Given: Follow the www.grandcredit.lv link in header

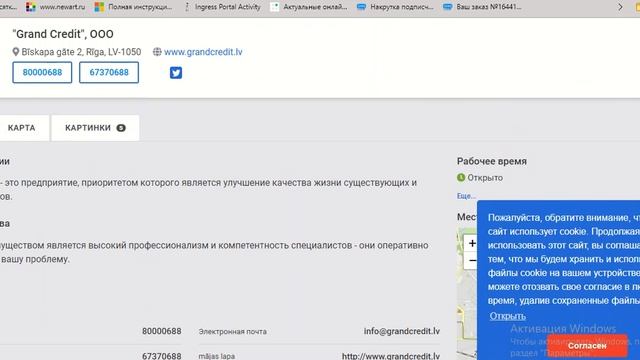Looking at the screenshot, I should [203, 52].
